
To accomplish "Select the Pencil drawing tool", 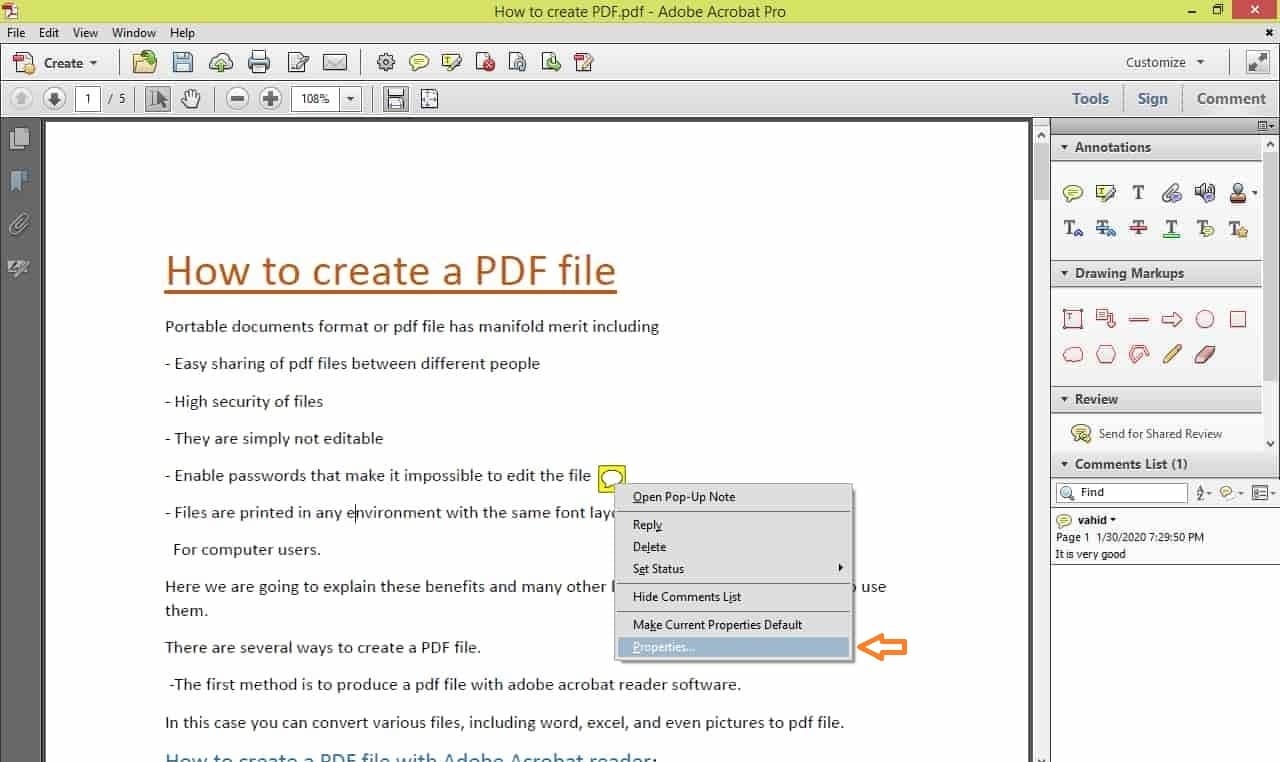I will coord(1171,354).
